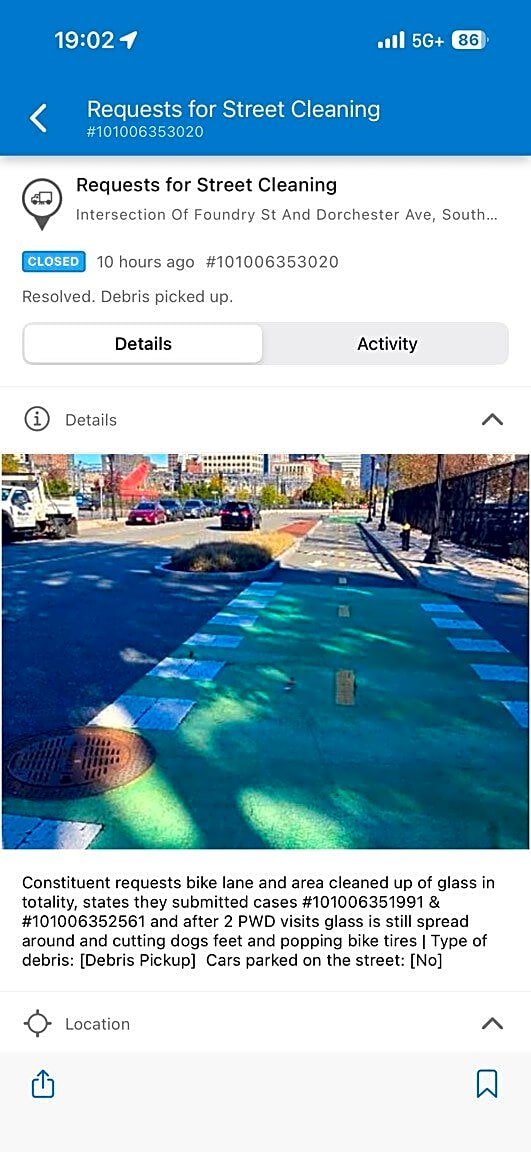Open the bike lane photo
531x1152 pixels.
265,651
